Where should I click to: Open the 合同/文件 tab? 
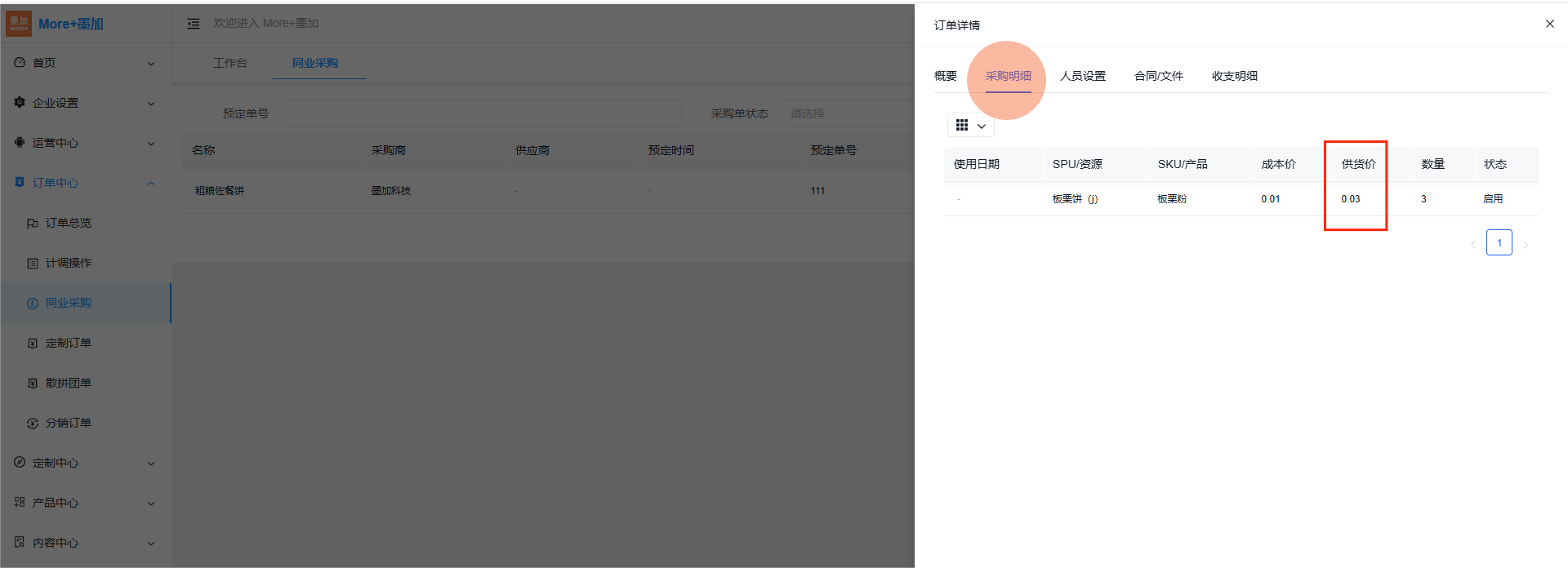tap(1158, 76)
